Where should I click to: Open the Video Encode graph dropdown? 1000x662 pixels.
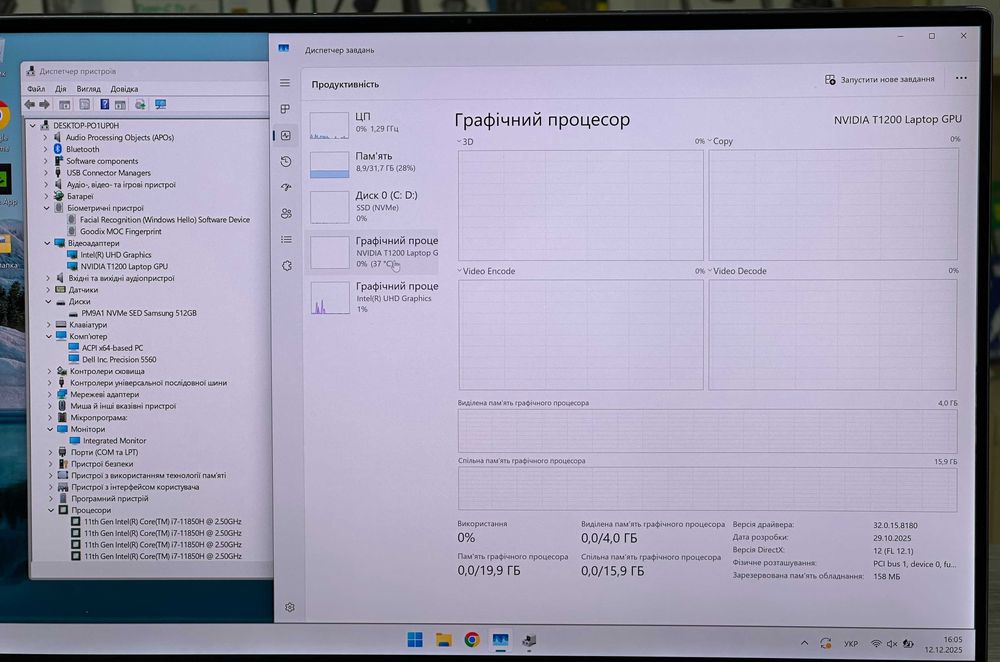coord(486,271)
